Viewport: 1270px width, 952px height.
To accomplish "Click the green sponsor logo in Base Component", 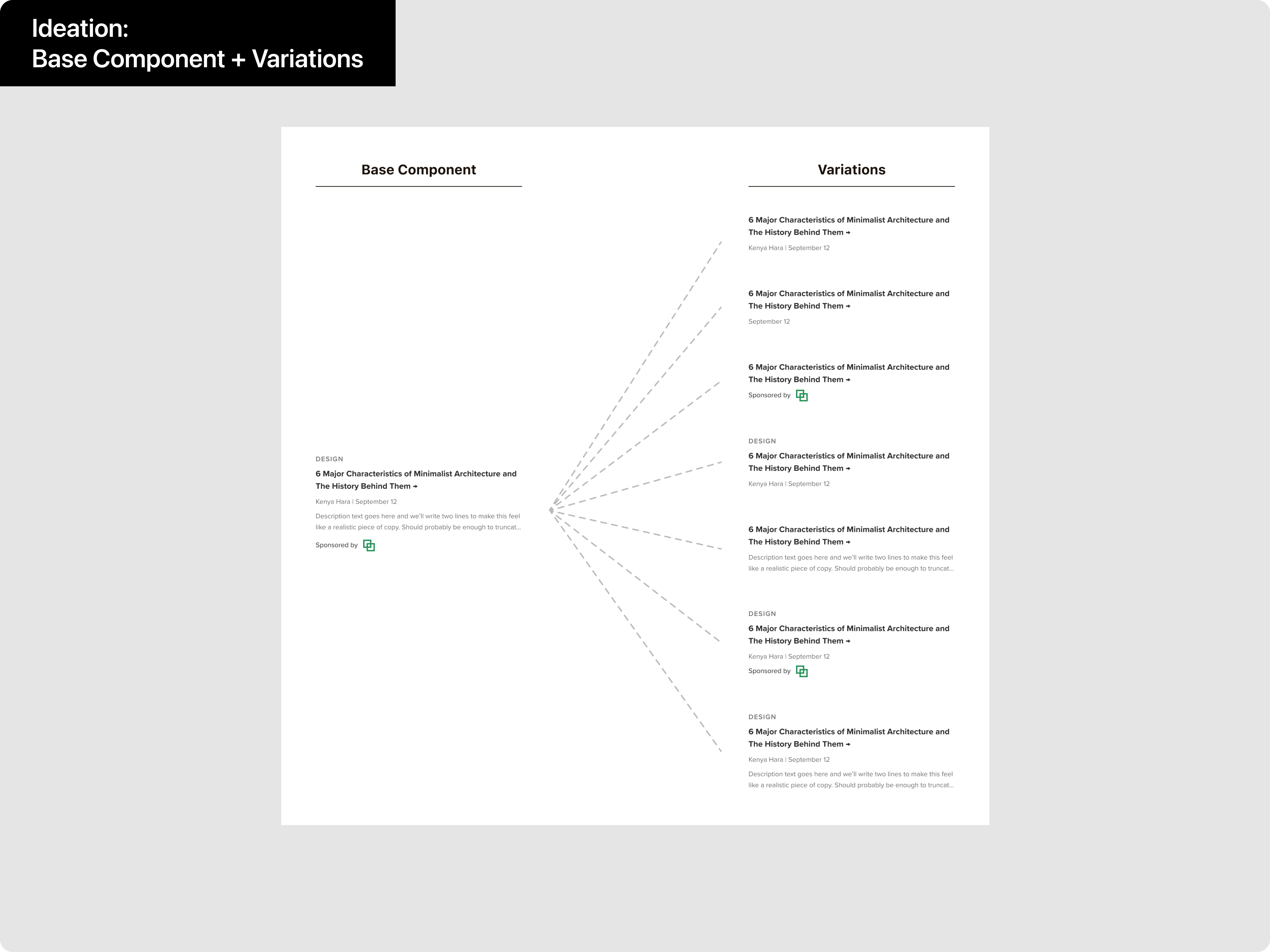I will (369, 545).
